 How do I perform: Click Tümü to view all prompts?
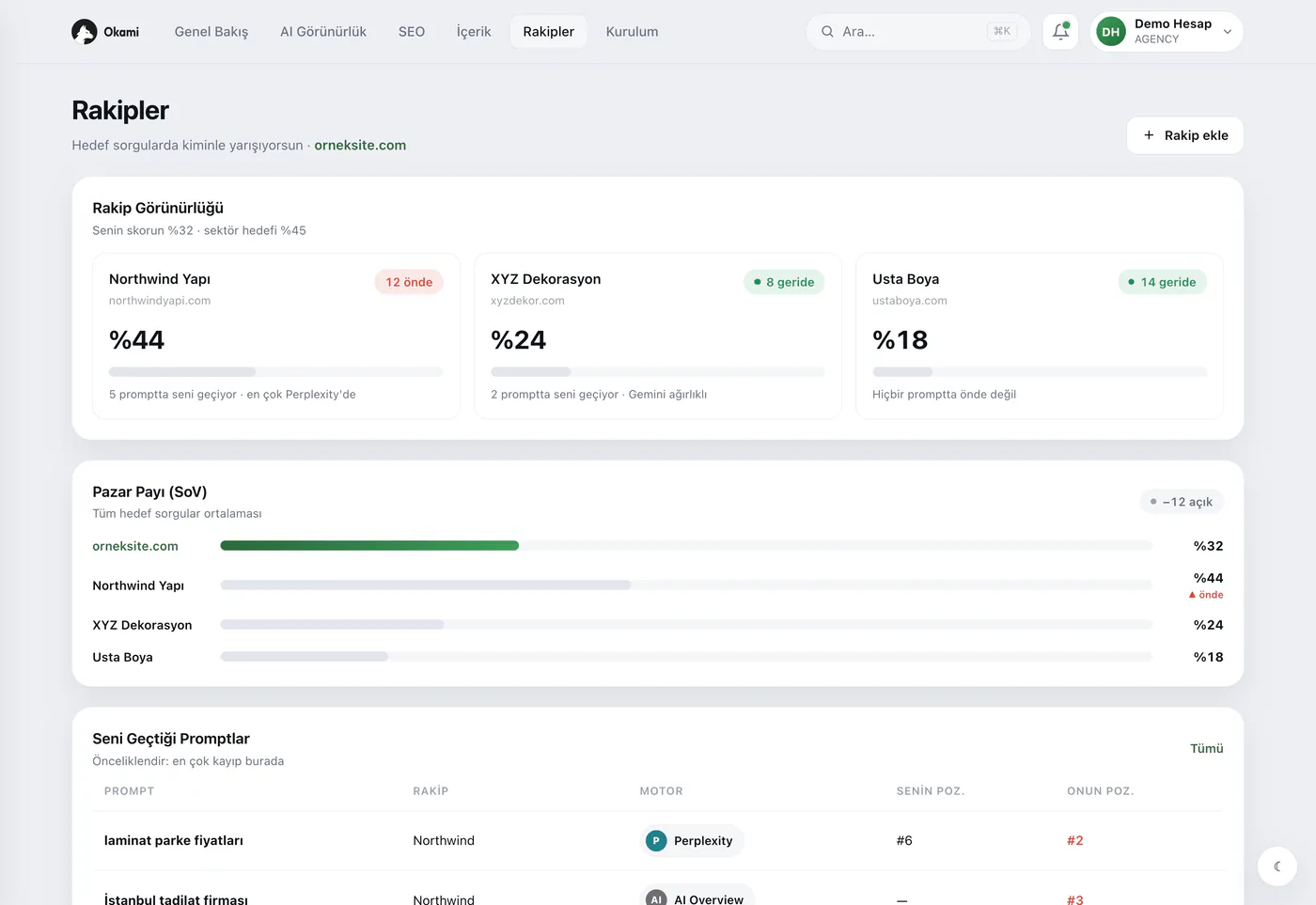(1206, 749)
